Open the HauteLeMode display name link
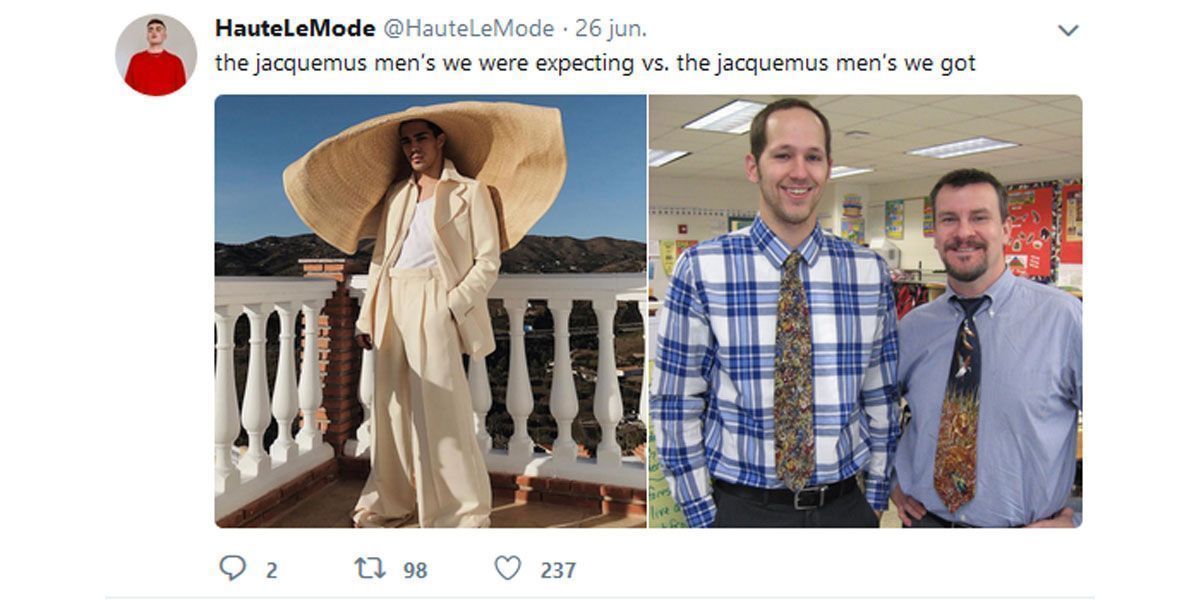1200x600 pixels. pos(295,28)
